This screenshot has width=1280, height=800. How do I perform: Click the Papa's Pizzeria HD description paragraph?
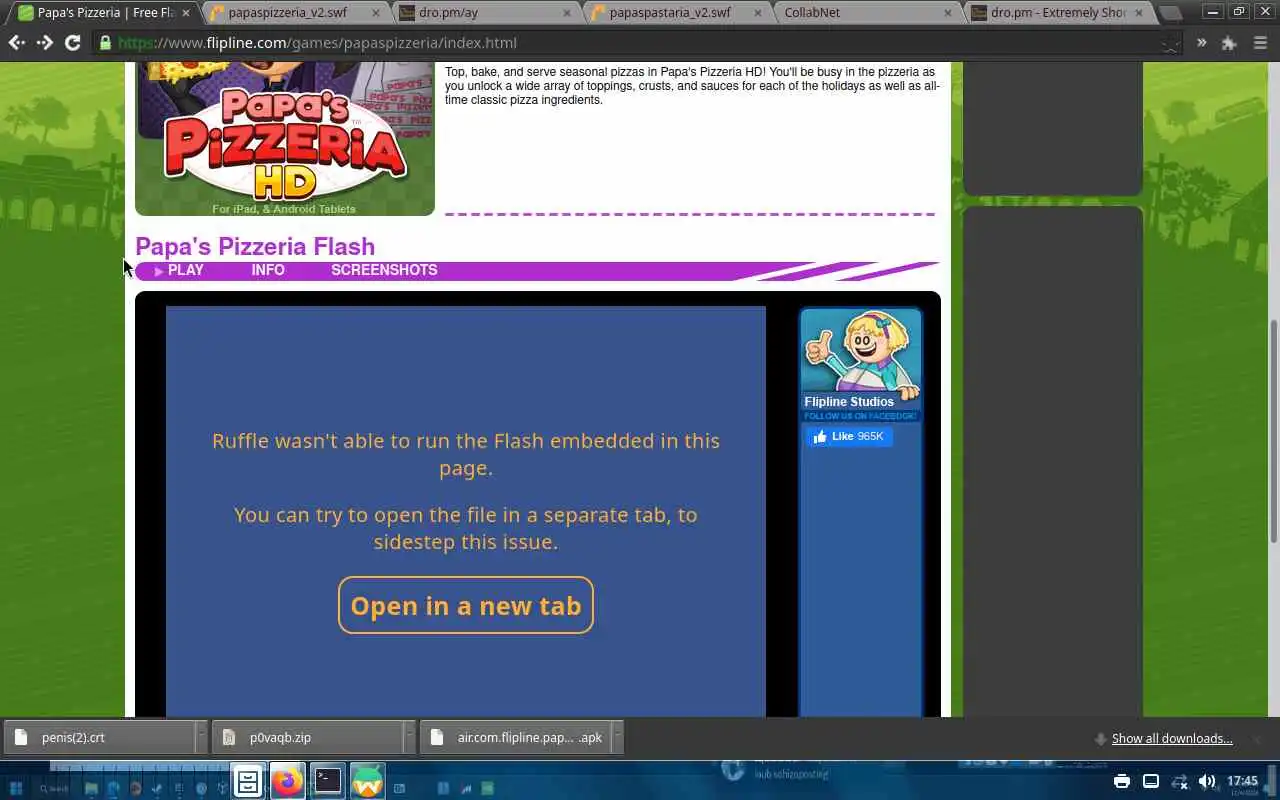(x=692, y=86)
